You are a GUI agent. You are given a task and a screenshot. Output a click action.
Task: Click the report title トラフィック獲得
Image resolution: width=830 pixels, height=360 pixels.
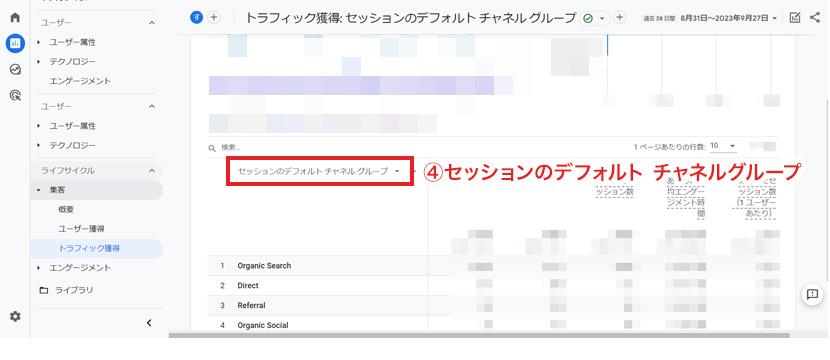tap(410, 18)
